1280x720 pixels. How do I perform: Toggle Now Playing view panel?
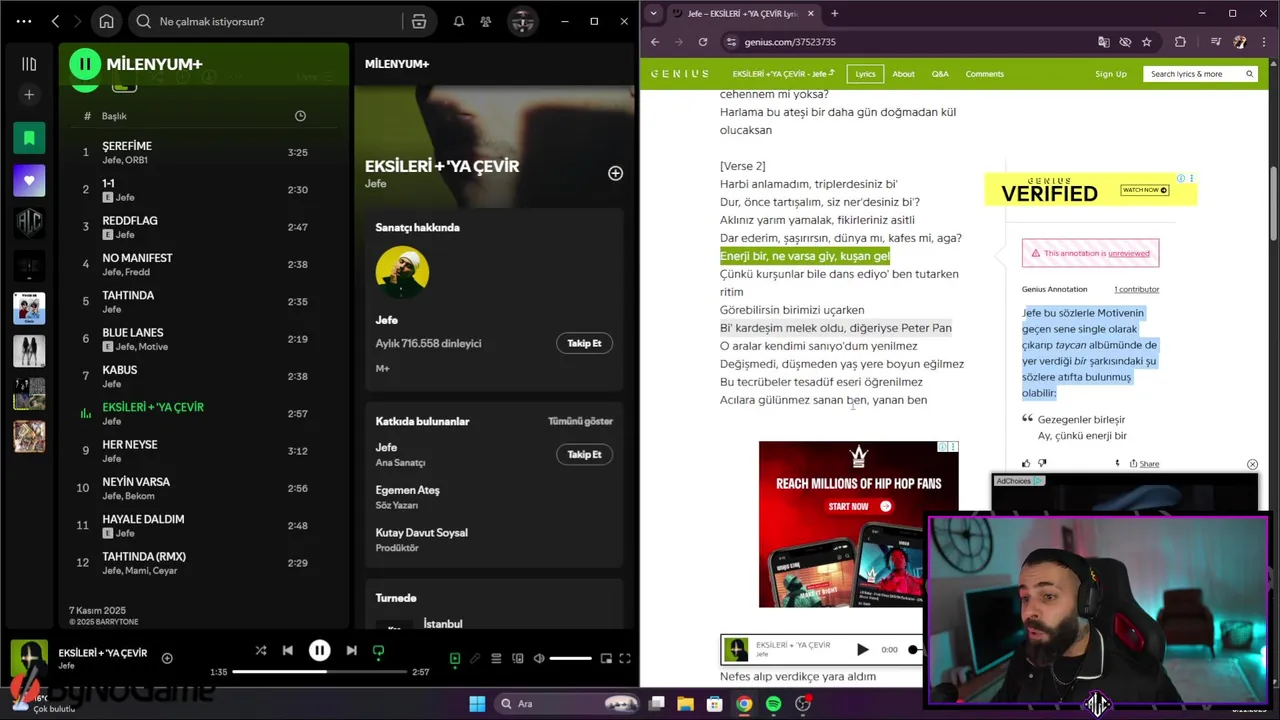[455, 658]
